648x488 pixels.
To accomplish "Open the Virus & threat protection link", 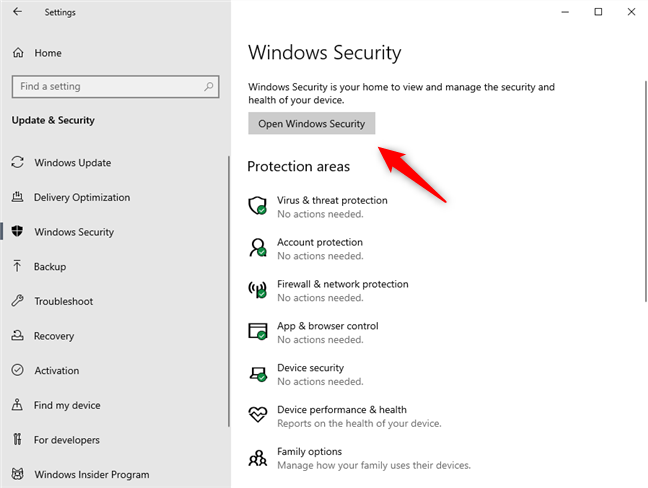I will pos(332,200).
